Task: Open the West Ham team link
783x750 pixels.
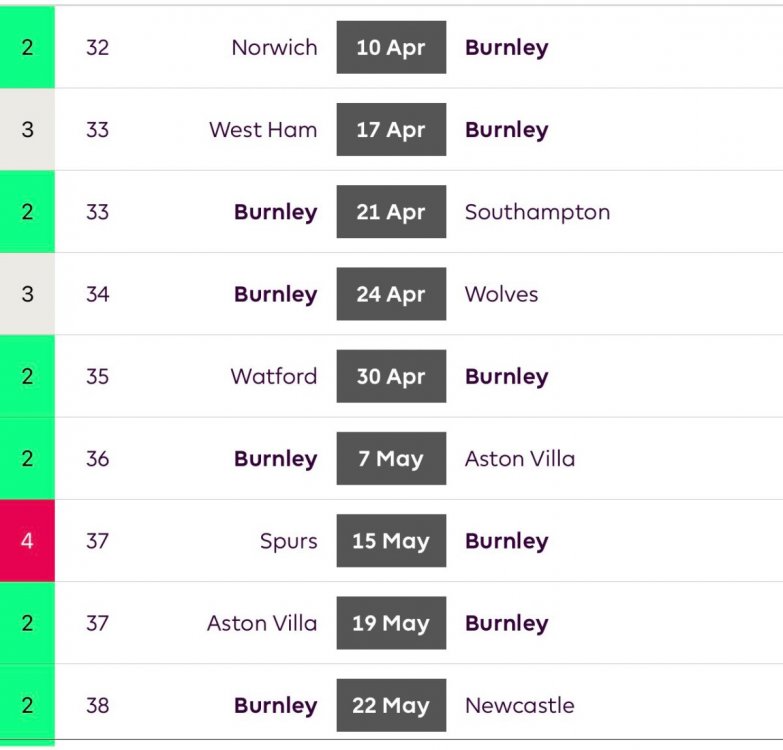Action: coord(263,130)
